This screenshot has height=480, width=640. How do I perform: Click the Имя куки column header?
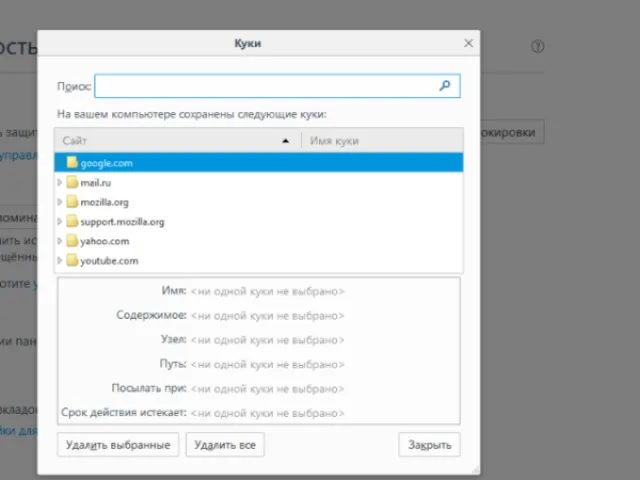coord(382,140)
